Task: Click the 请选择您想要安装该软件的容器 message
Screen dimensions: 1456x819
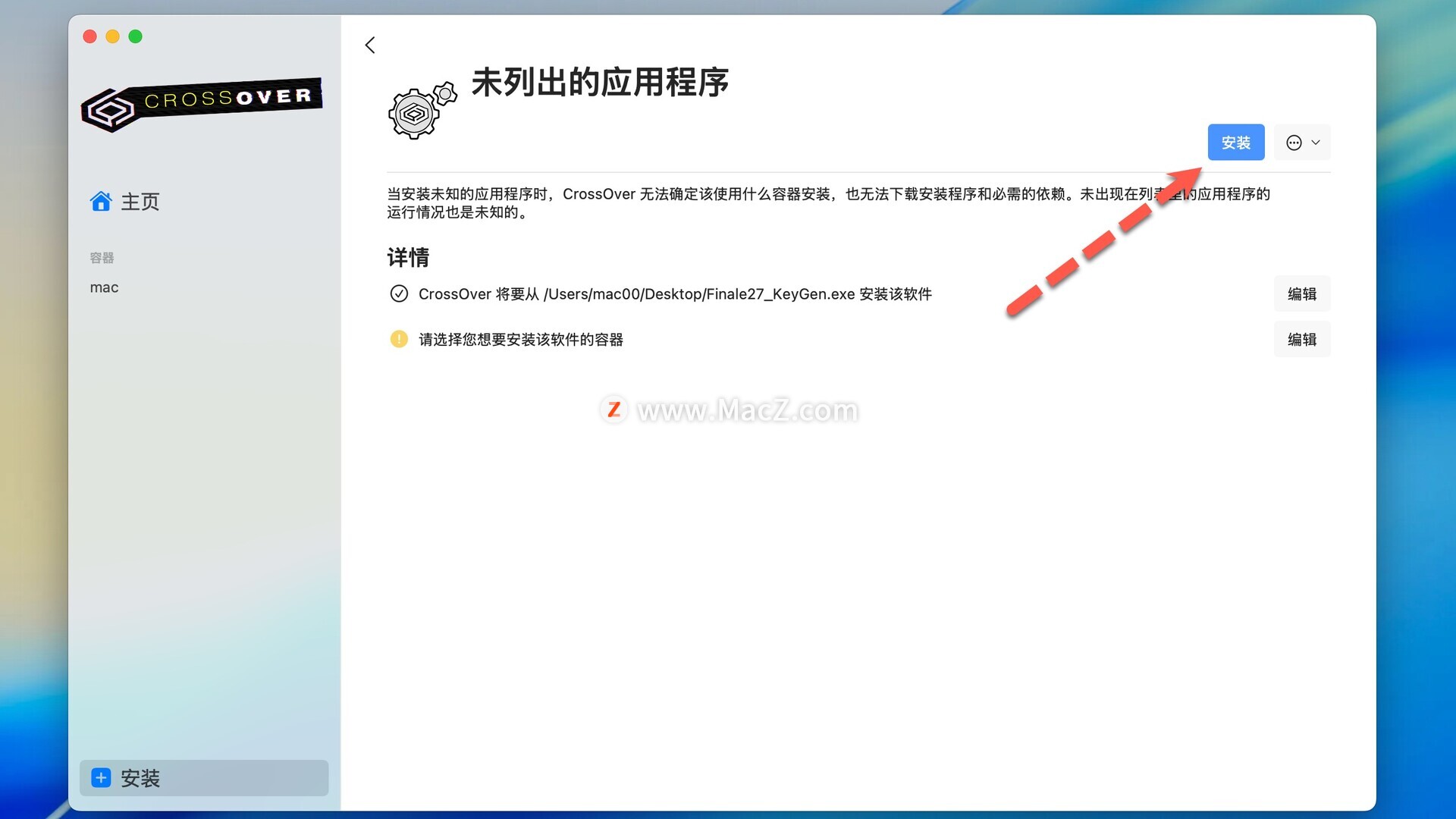Action: click(x=521, y=340)
